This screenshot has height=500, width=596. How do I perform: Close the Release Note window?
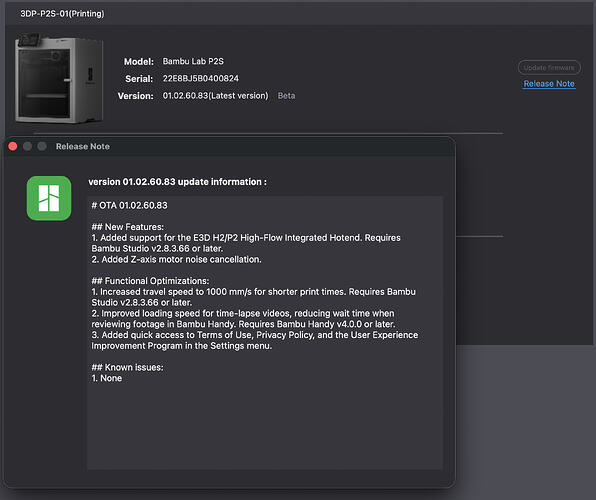[13, 146]
